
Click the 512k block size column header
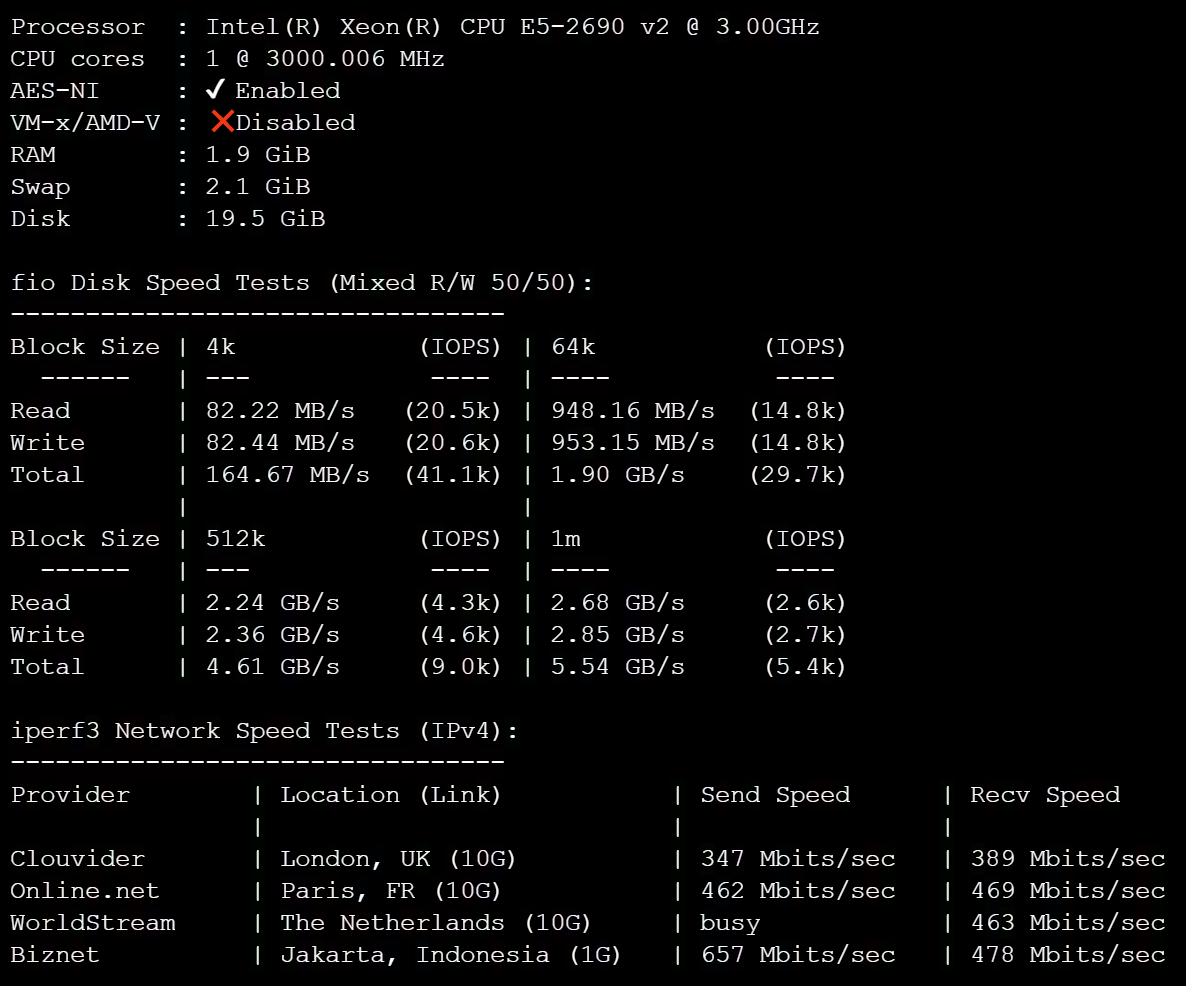[x=235, y=539]
